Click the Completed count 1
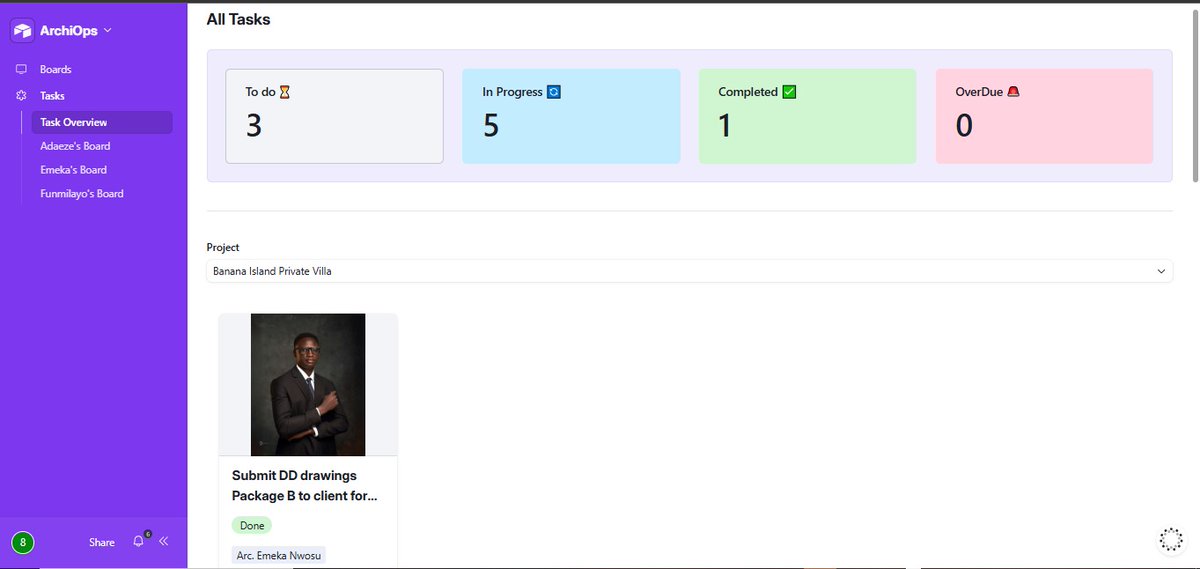1200x569 pixels. (x=725, y=126)
